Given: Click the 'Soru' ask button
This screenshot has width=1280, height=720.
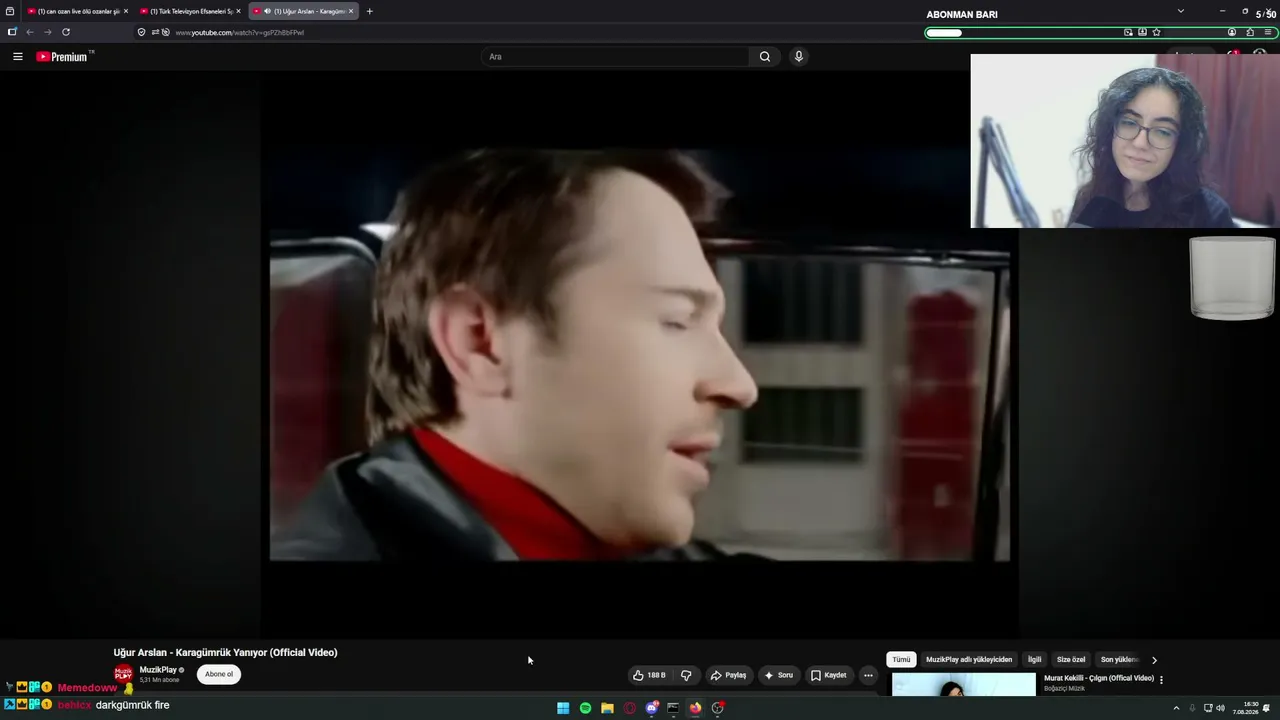Looking at the screenshot, I should (778, 675).
